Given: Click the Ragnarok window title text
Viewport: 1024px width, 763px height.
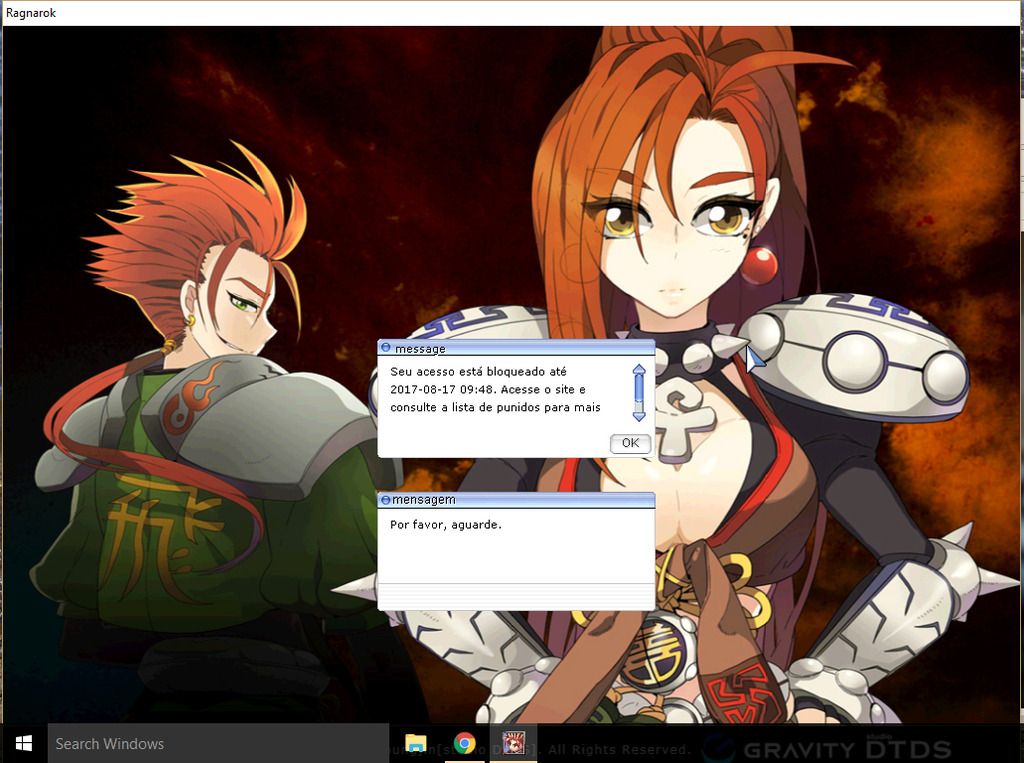Looking at the screenshot, I should (x=31, y=12).
